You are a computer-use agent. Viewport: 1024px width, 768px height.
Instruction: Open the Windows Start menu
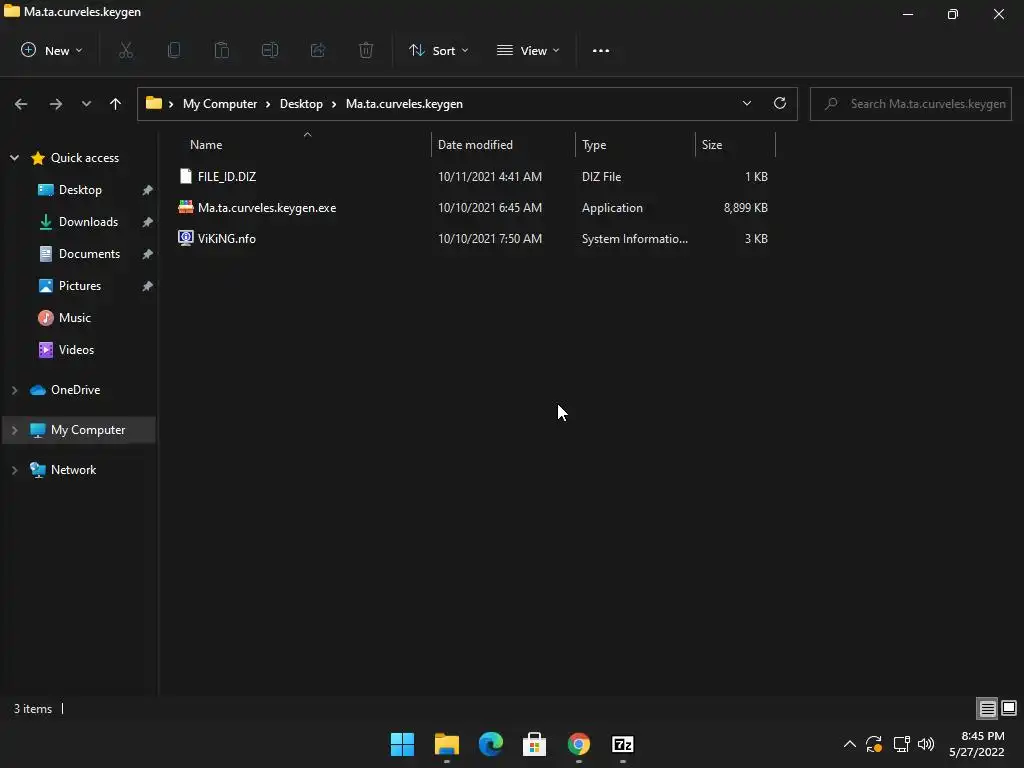[402, 744]
